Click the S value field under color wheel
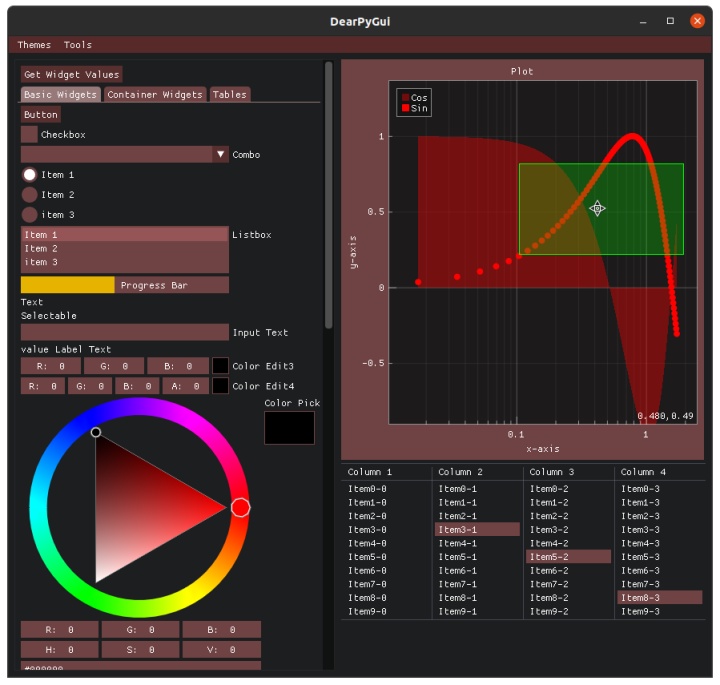This screenshot has width=720, height=685. (x=141, y=650)
